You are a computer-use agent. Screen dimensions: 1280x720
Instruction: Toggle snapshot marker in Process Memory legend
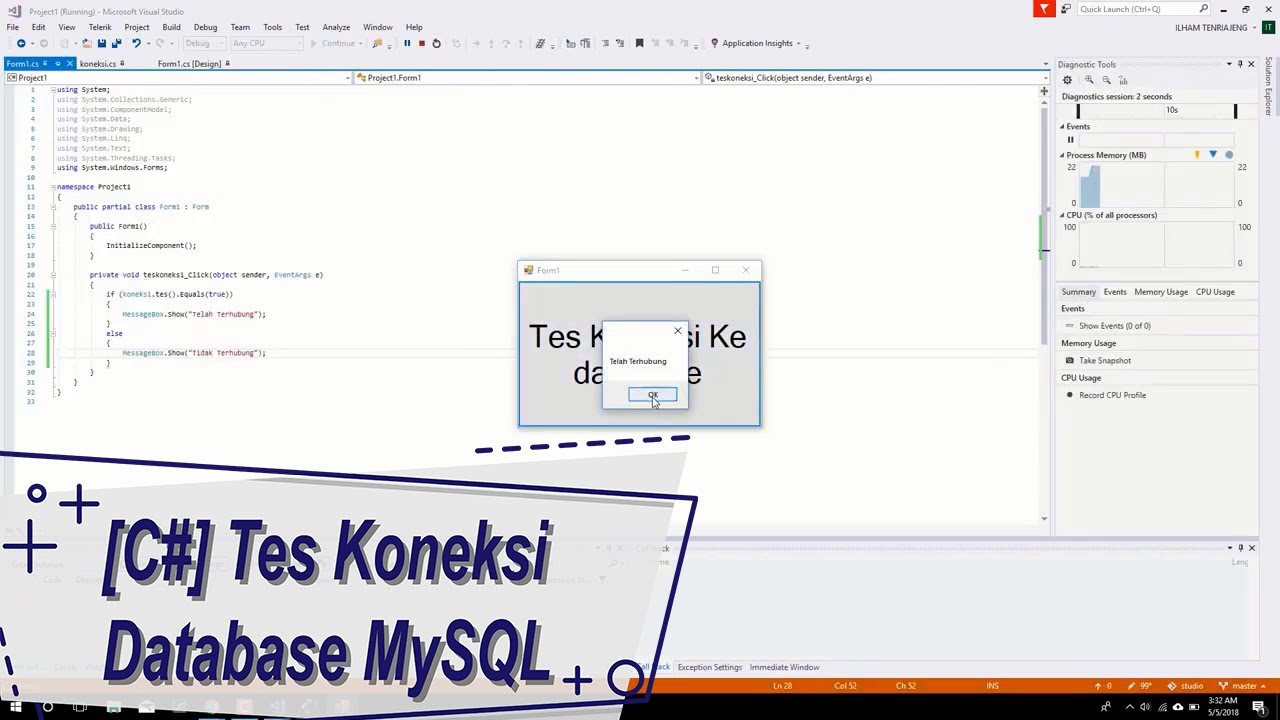1213,155
